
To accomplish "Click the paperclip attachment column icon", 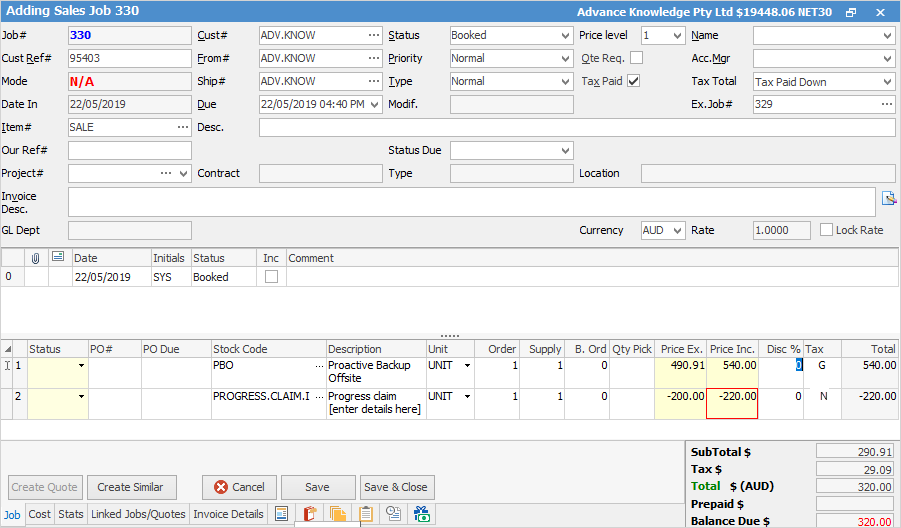I will (x=36, y=258).
